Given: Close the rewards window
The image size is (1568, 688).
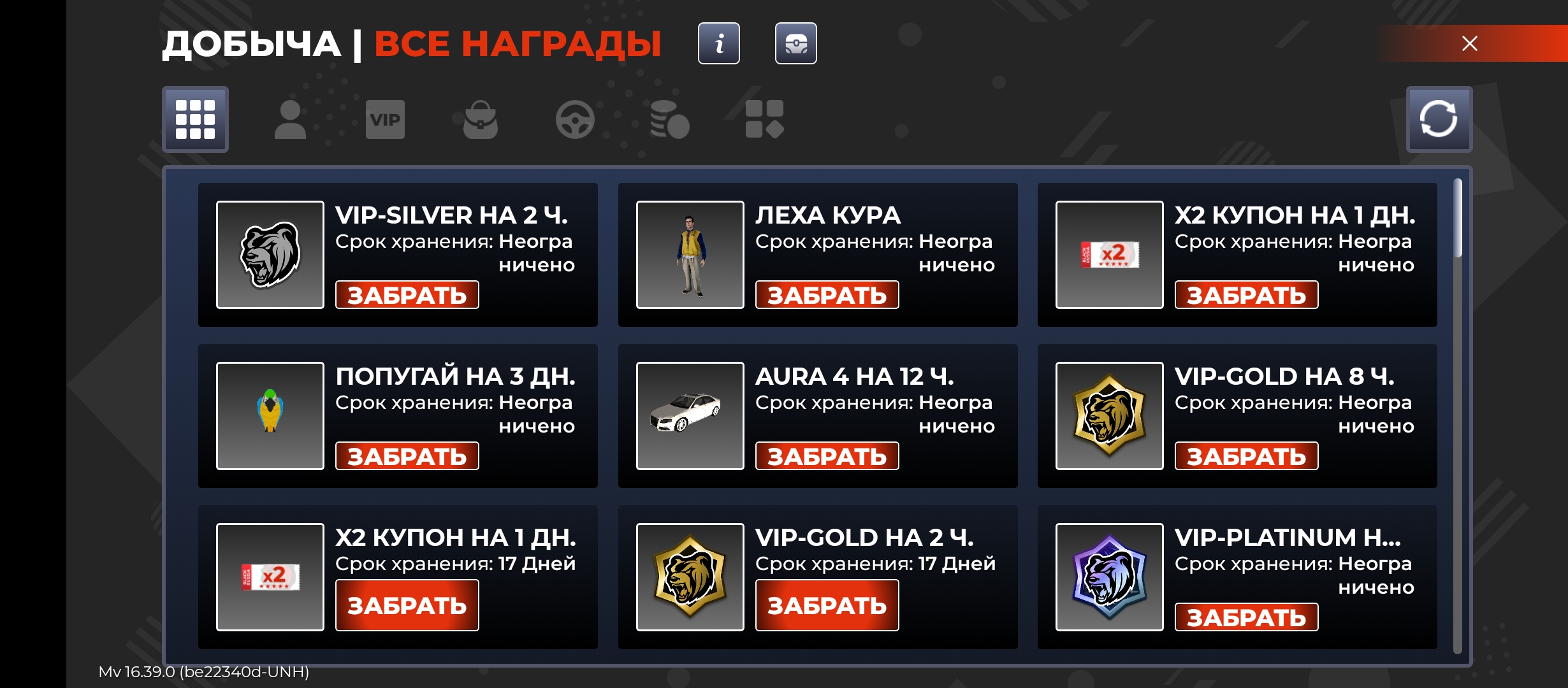Looking at the screenshot, I should [1470, 43].
